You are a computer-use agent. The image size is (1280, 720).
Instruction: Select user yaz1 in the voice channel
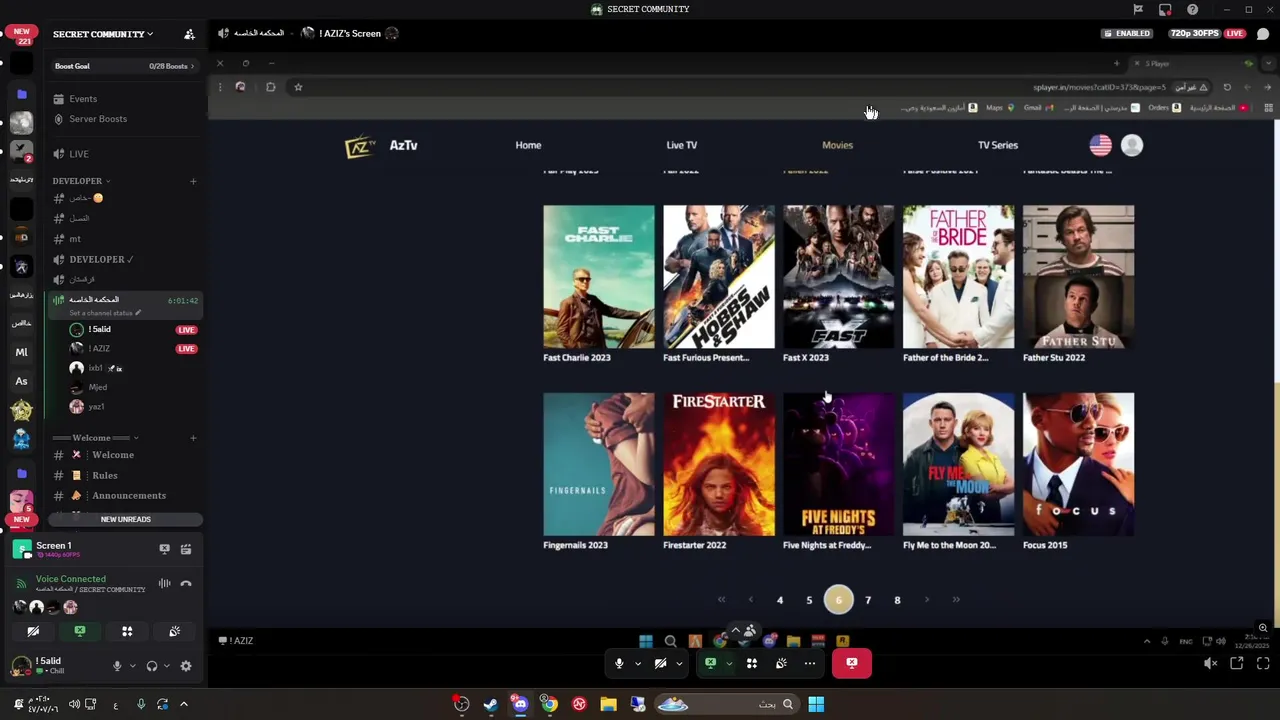pos(96,407)
